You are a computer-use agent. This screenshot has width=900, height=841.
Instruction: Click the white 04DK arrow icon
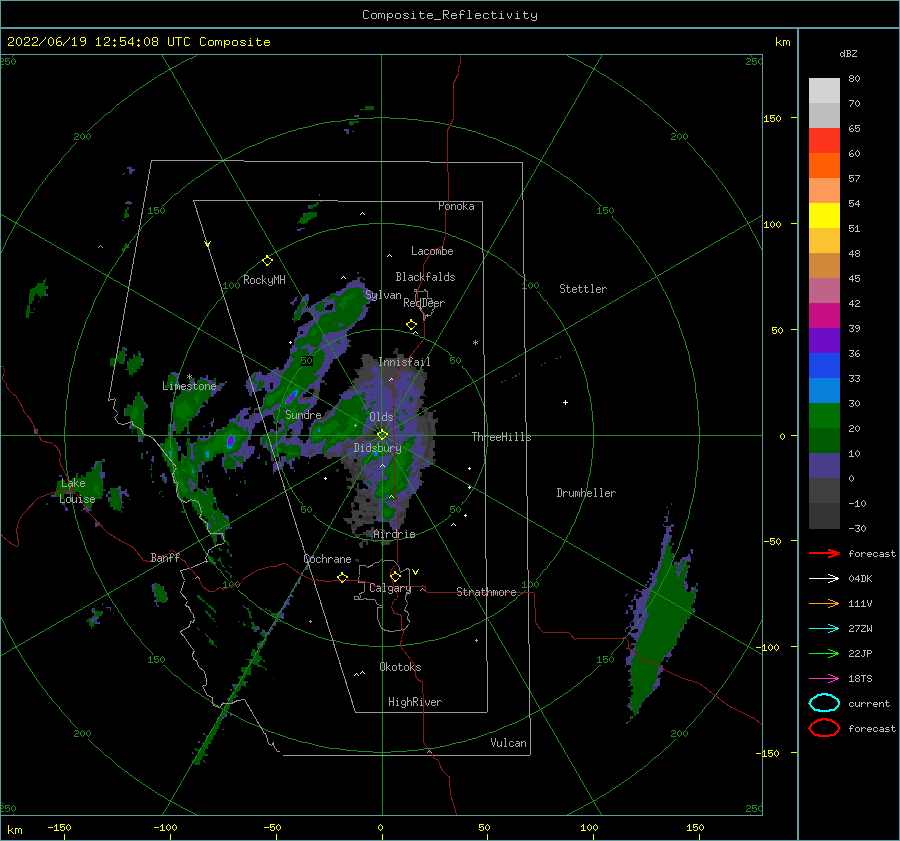824,578
